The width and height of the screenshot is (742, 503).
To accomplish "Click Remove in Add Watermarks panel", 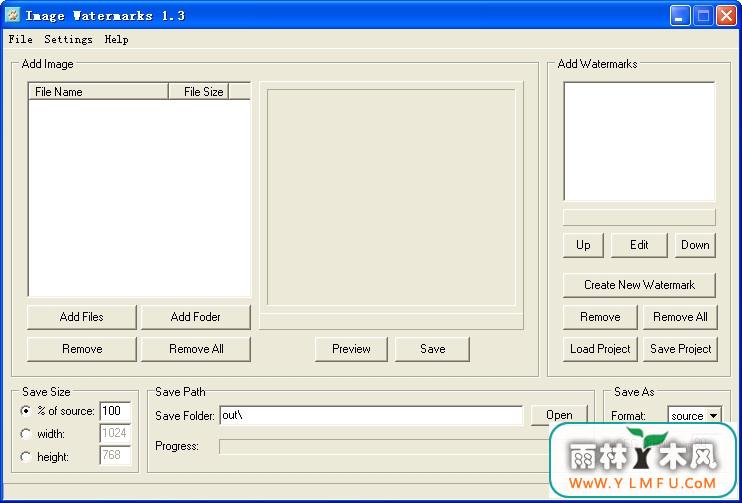I will click(600, 317).
